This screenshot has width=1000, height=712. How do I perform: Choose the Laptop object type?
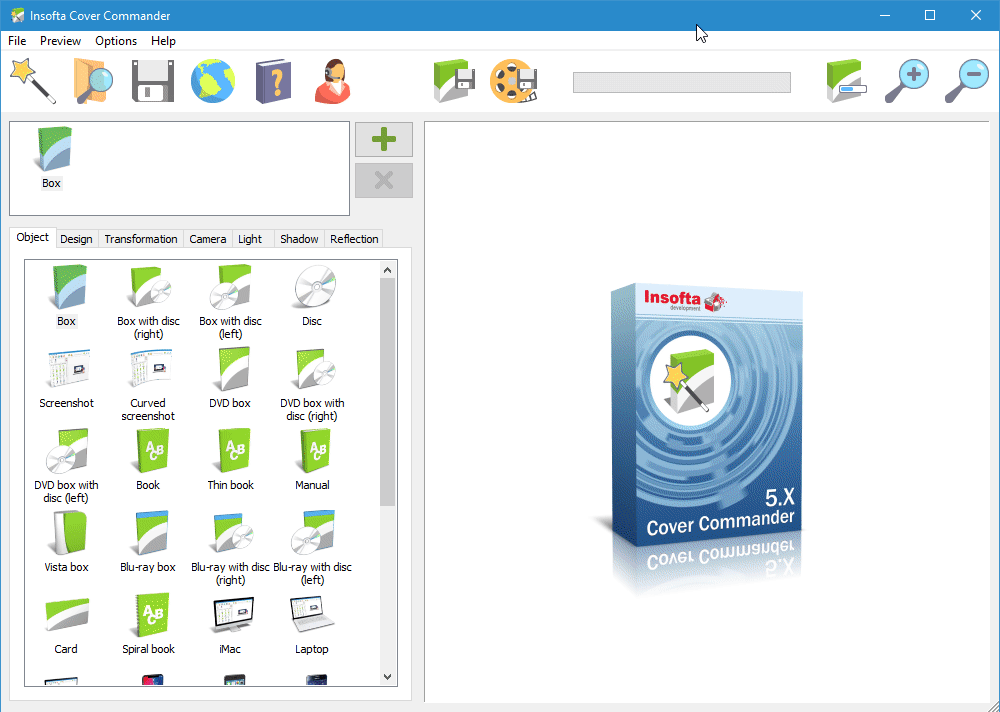(x=312, y=625)
